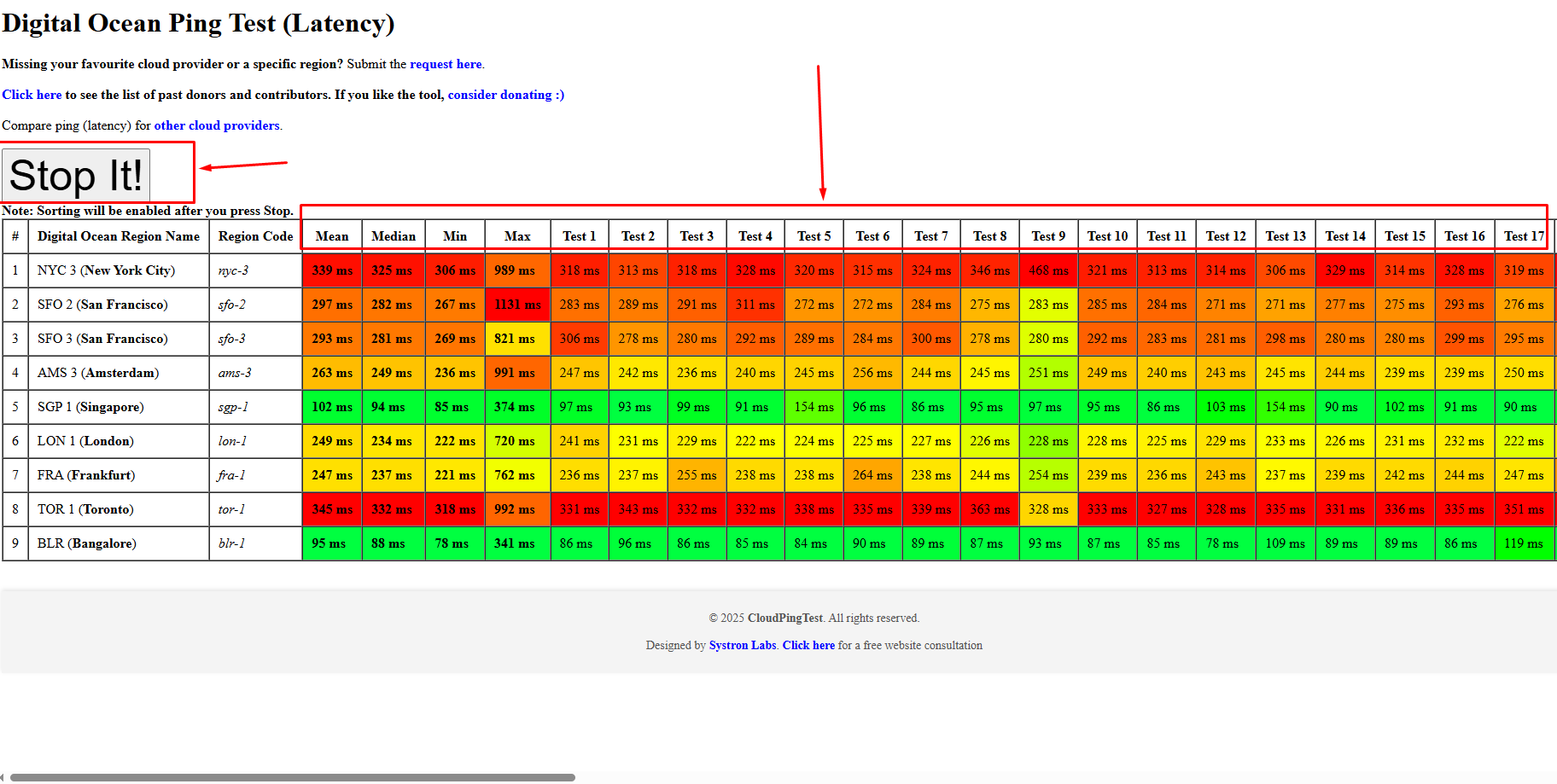Visit the Systron Labs website link
This screenshot has width=1557, height=784.
click(741, 645)
